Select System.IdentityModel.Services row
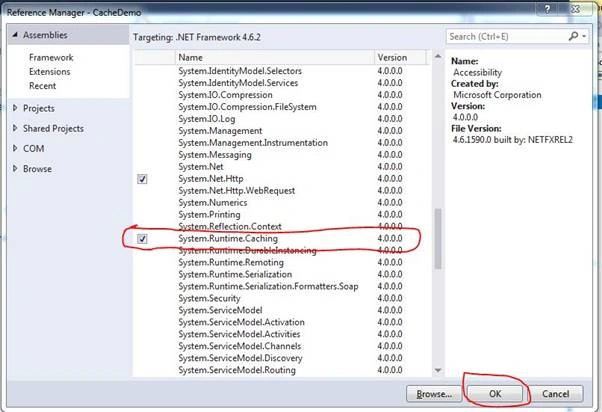This screenshot has width=602, height=412. coord(281,83)
